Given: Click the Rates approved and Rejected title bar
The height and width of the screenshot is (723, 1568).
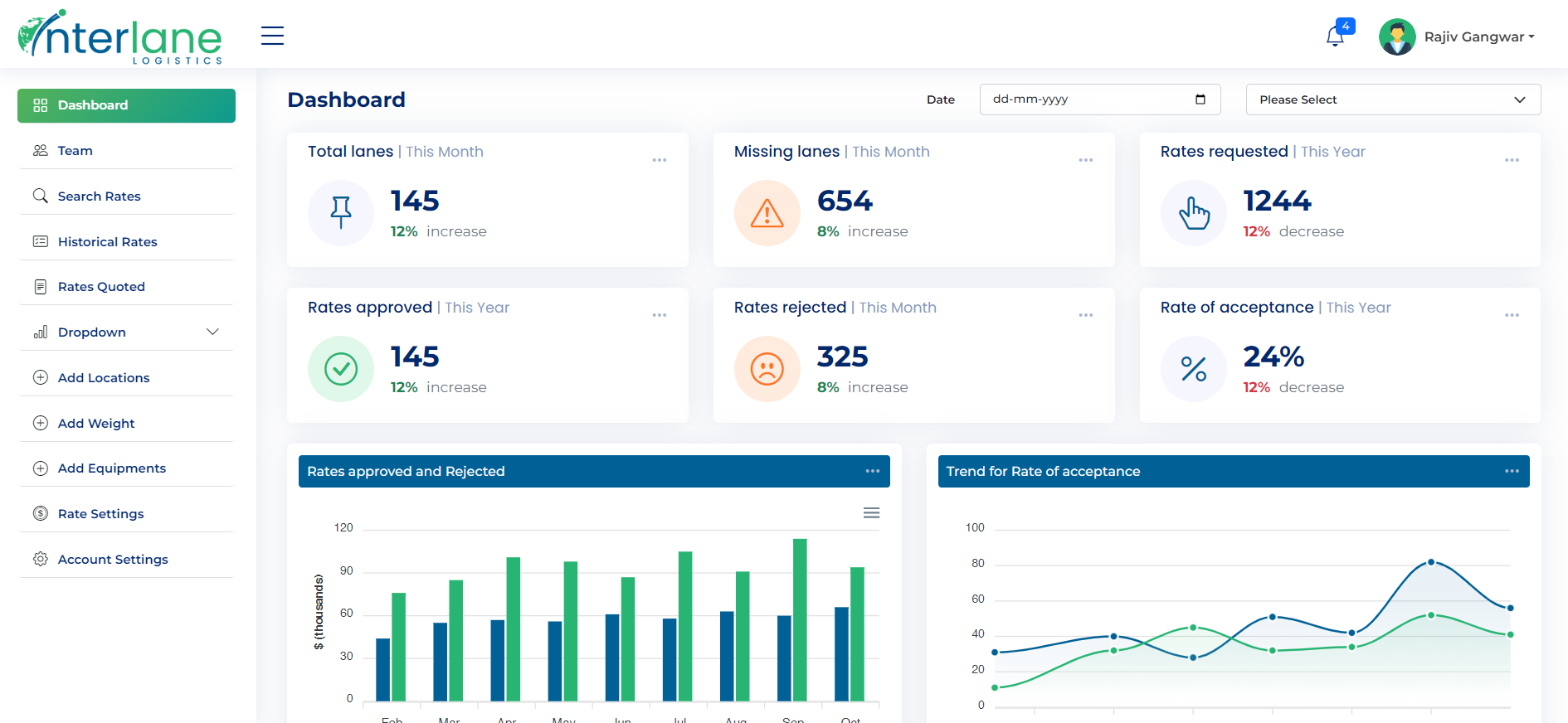Looking at the screenshot, I should pyautogui.click(x=594, y=471).
